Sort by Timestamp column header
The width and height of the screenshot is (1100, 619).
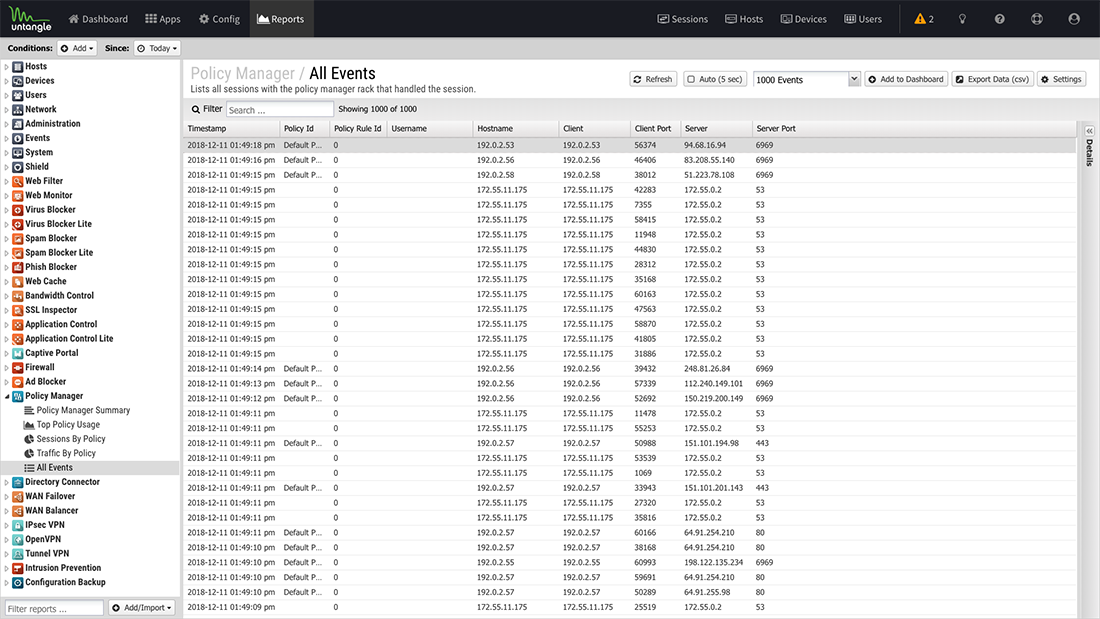pyautogui.click(x=232, y=128)
